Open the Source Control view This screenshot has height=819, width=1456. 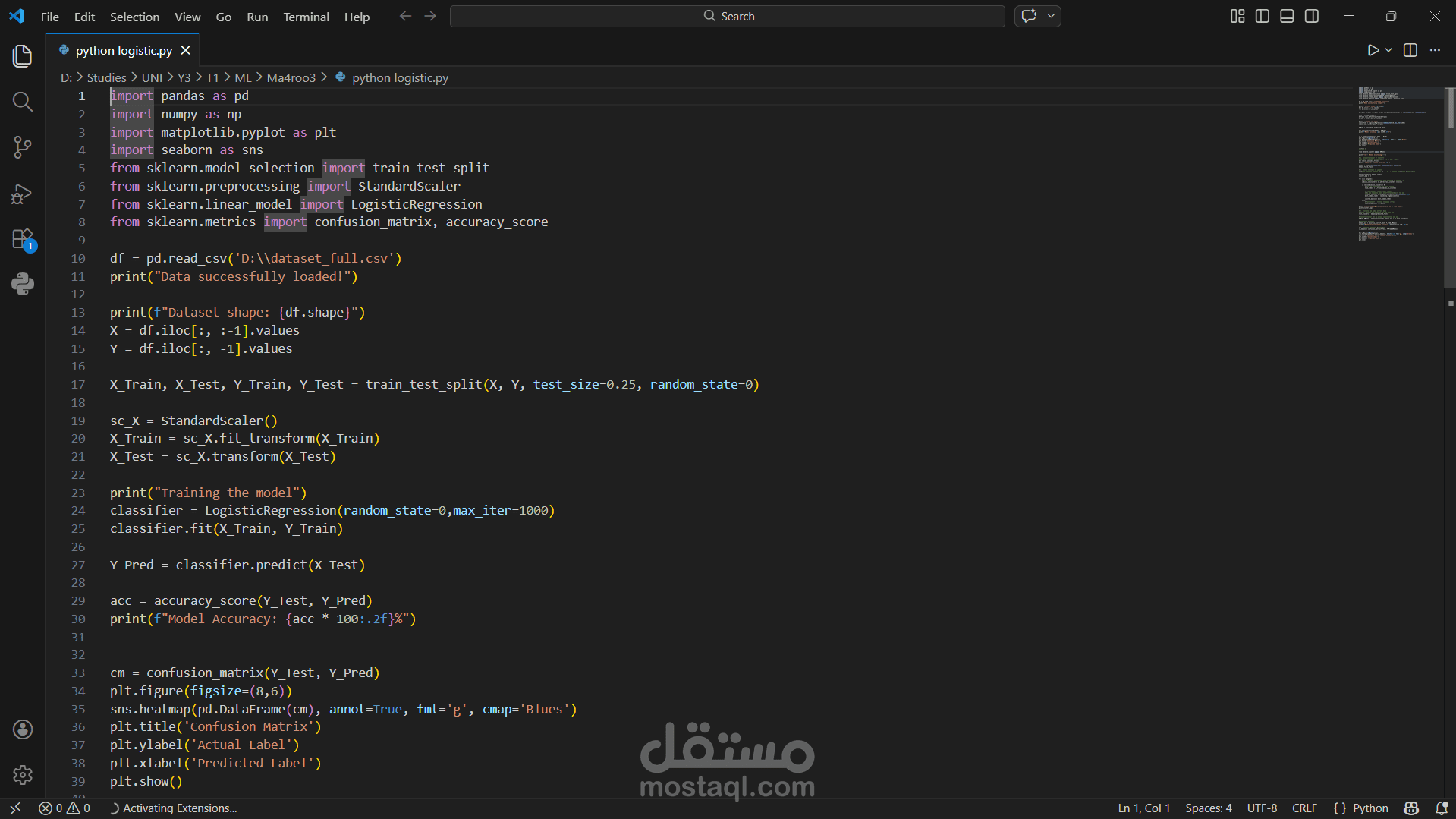coord(23,147)
